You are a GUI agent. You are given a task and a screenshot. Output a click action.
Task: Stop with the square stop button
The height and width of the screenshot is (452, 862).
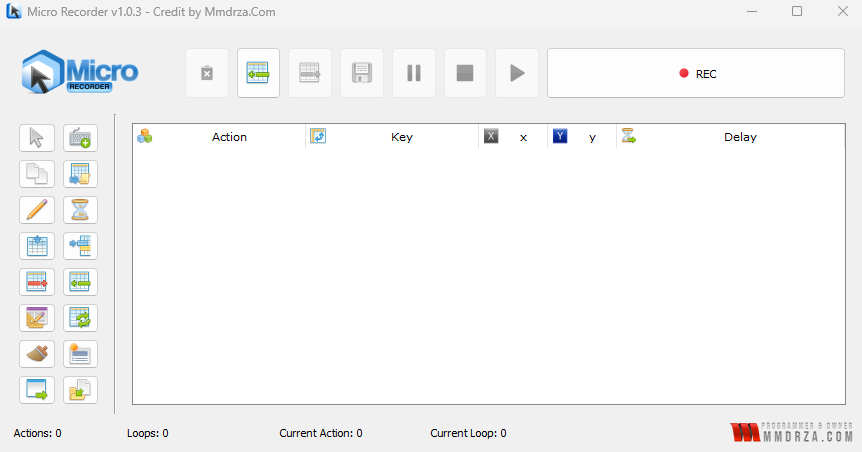tap(465, 73)
